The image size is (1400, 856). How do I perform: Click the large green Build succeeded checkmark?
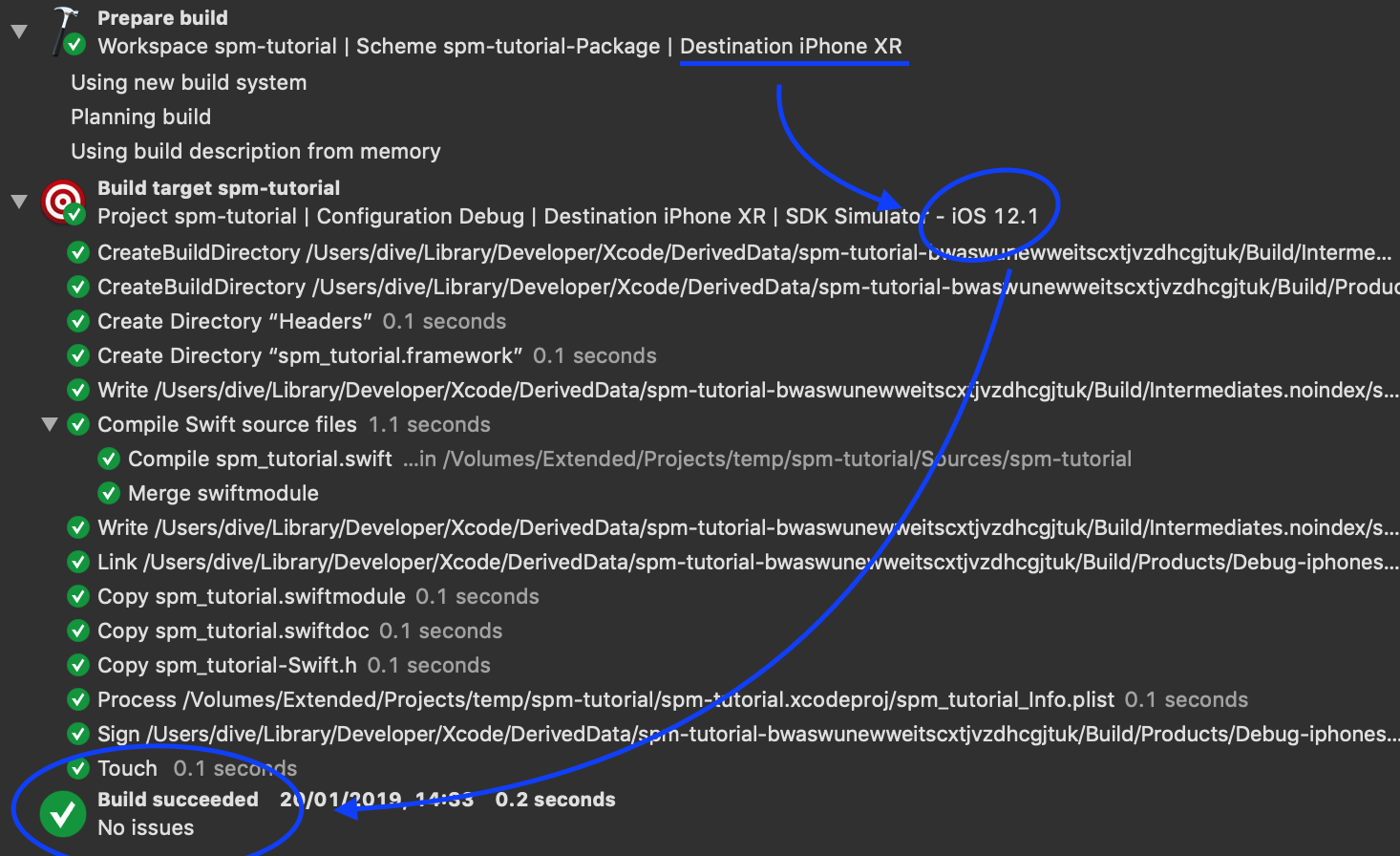click(x=63, y=814)
